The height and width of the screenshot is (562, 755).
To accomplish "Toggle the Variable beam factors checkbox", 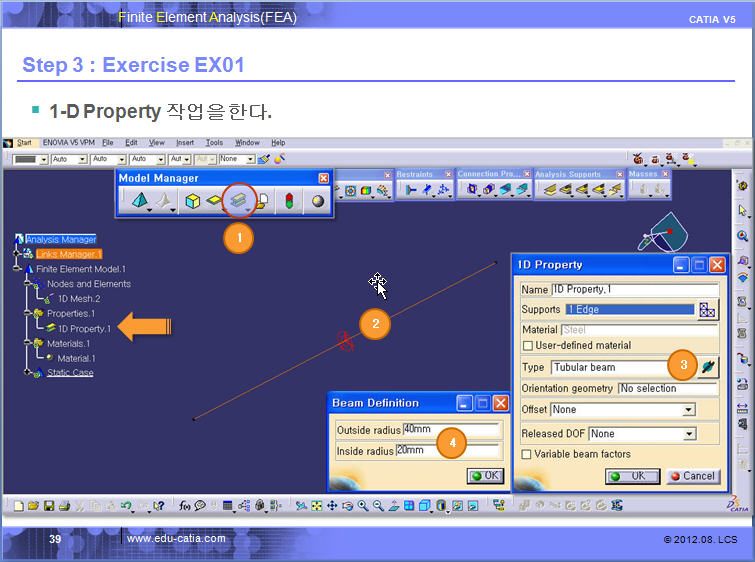I will (x=527, y=454).
